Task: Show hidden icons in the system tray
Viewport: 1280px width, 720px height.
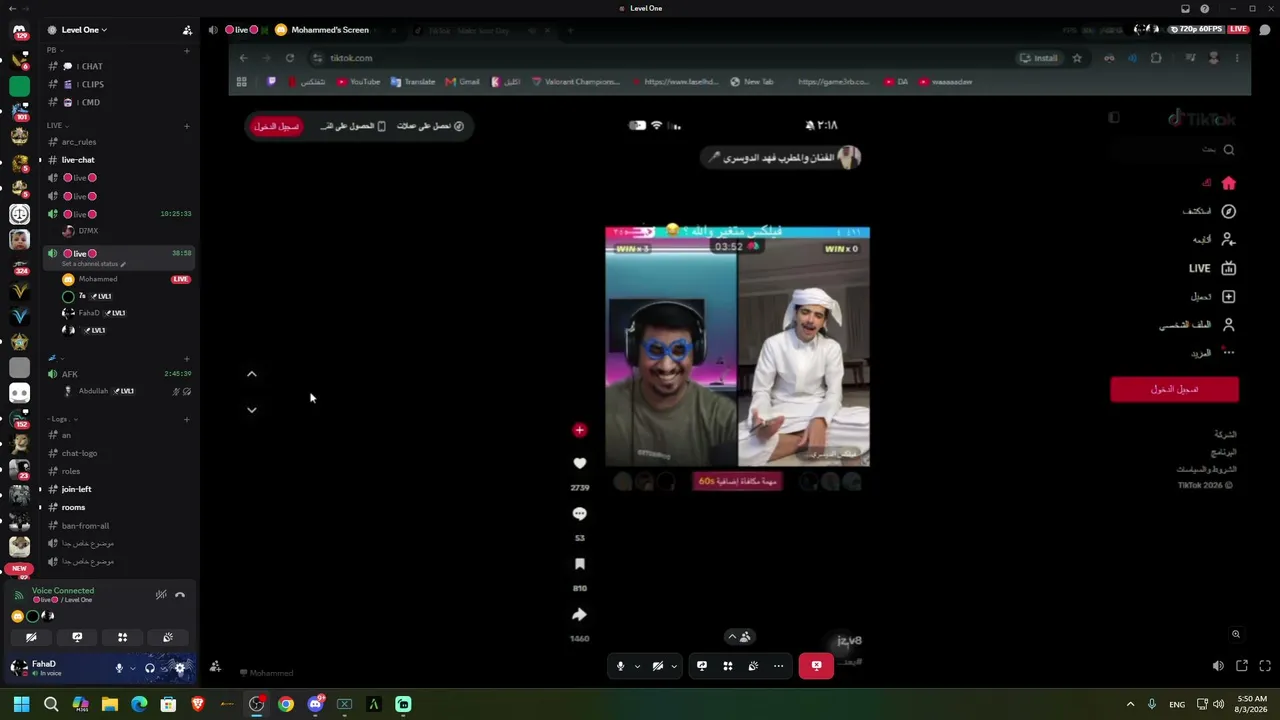Action: (1130, 704)
